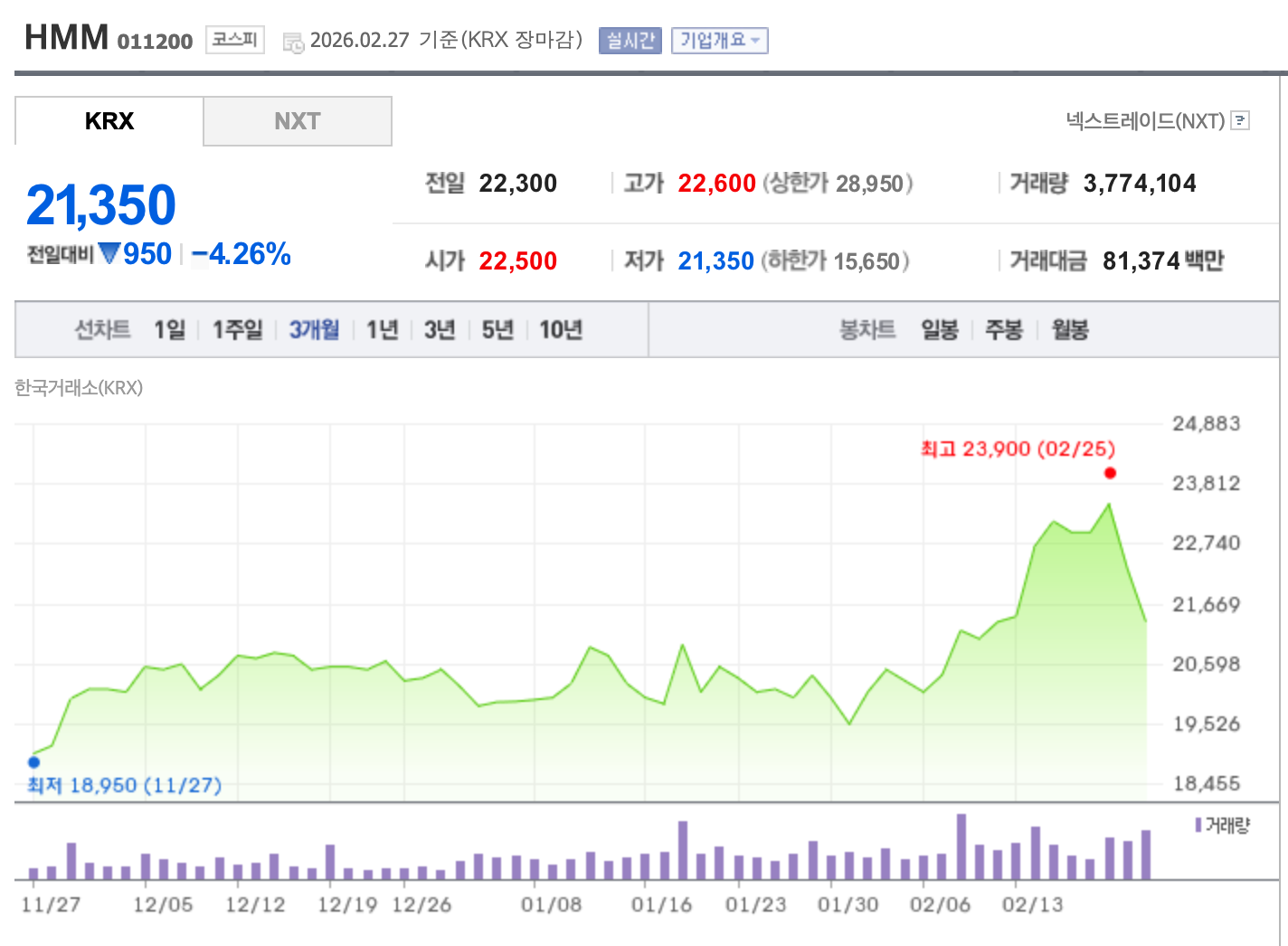Switch to the 주봉 candle chart
The width and height of the screenshot is (1288, 946).
[x=1004, y=330]
